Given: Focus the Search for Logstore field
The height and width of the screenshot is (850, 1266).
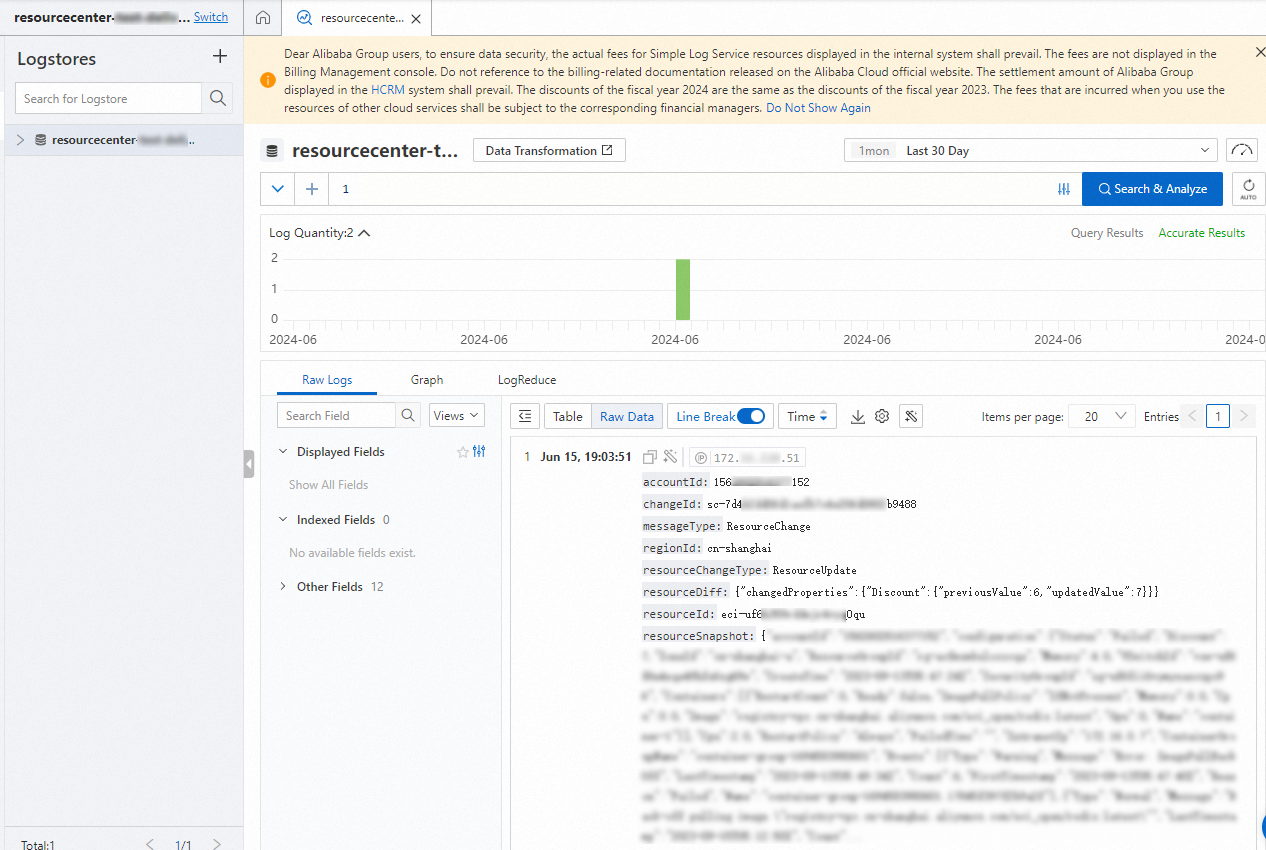Looking at the screenshot, I should [x=108, y=98].
